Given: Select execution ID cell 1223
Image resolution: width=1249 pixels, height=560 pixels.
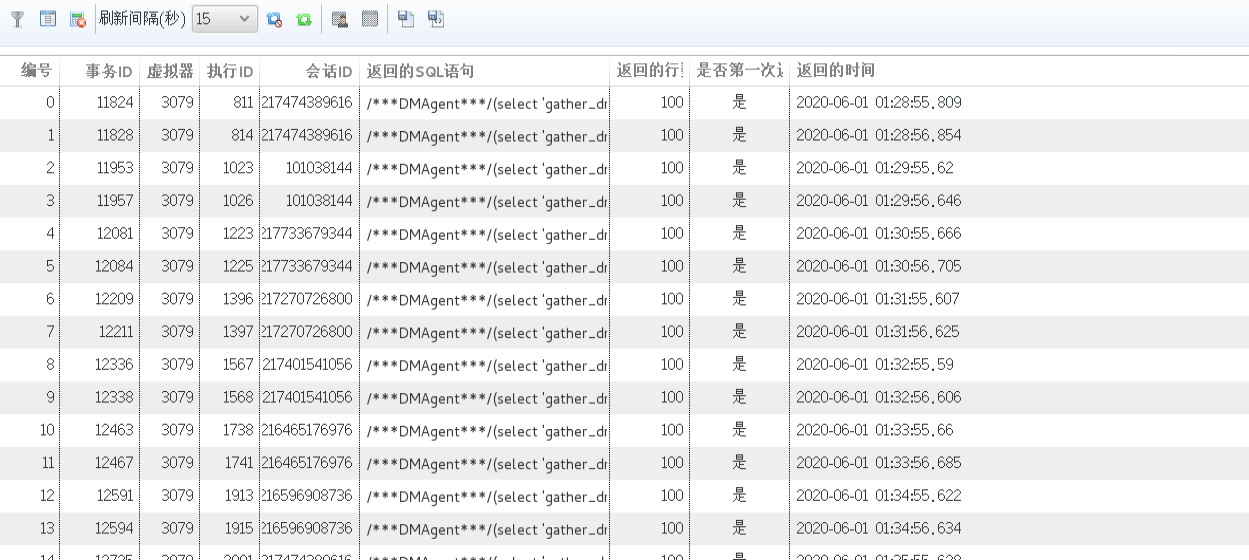Looking at the screenshot, I should [x=239, y=233].
